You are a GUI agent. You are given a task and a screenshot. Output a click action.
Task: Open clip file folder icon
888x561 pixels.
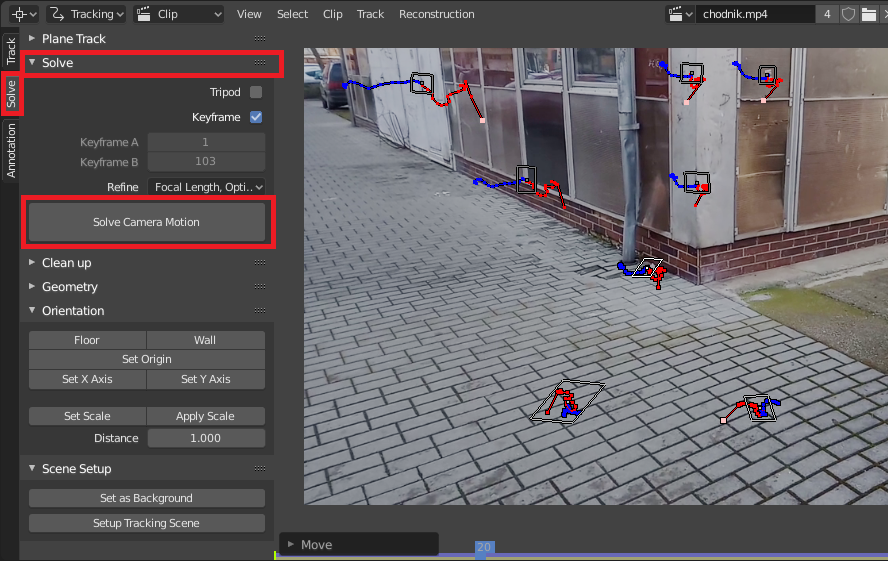coord(868,14)
